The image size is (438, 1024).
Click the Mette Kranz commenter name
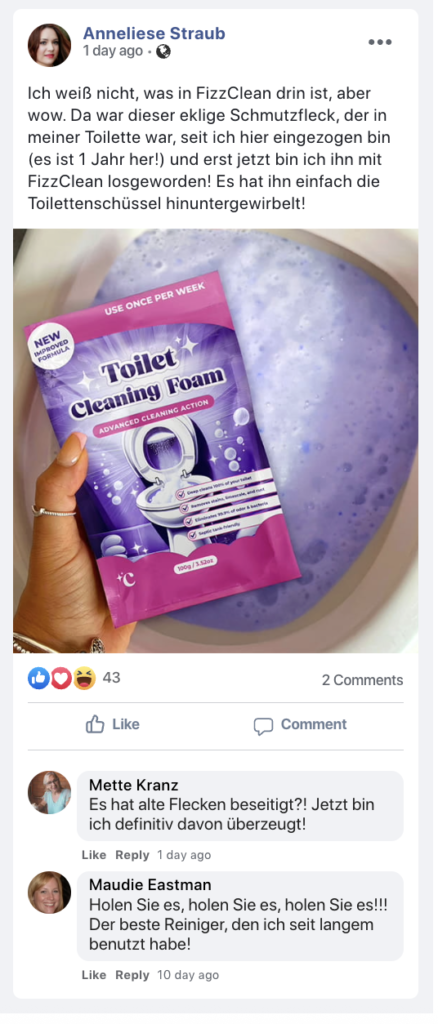[x=133, y=785]
